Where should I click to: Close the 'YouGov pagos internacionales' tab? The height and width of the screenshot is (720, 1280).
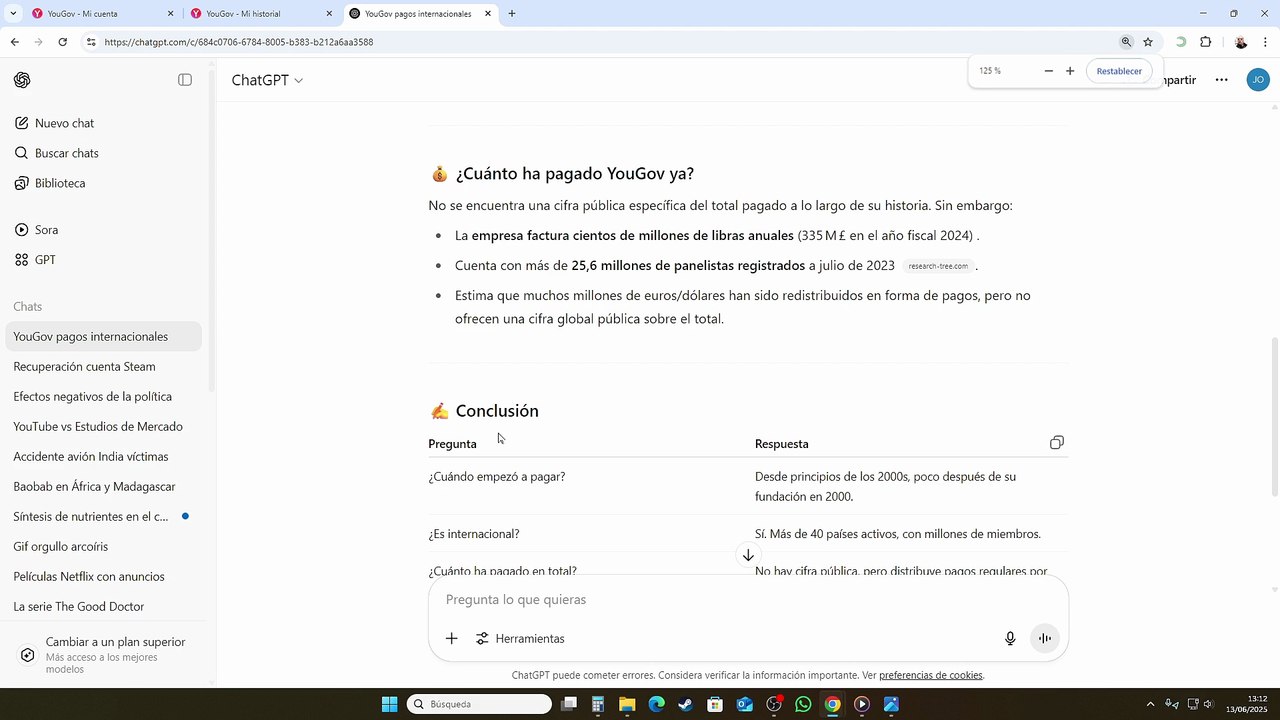(488, 14)
